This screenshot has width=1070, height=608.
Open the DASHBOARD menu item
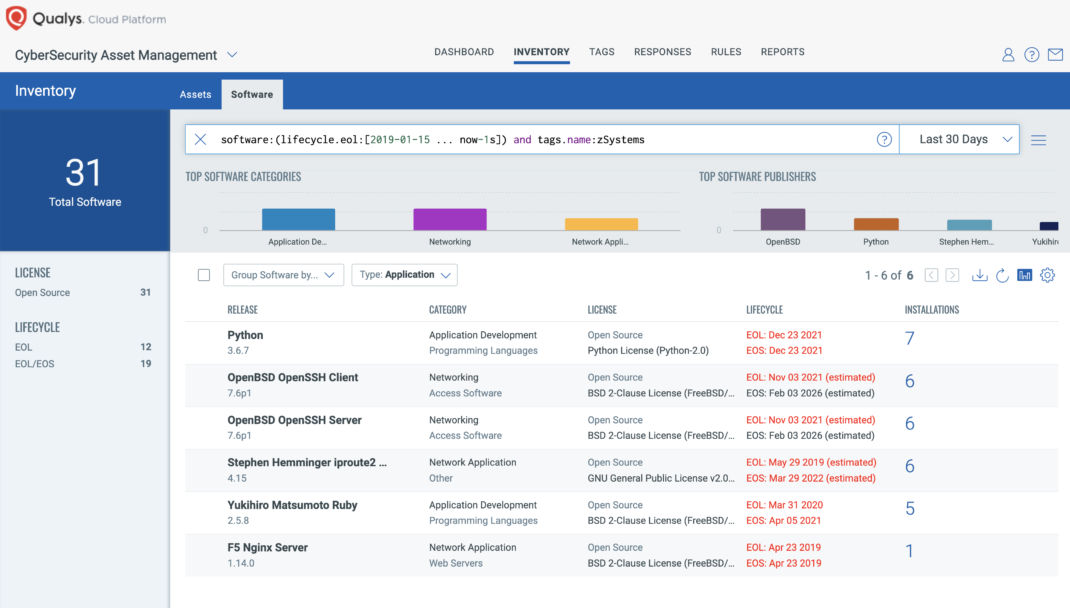[464, 51]
